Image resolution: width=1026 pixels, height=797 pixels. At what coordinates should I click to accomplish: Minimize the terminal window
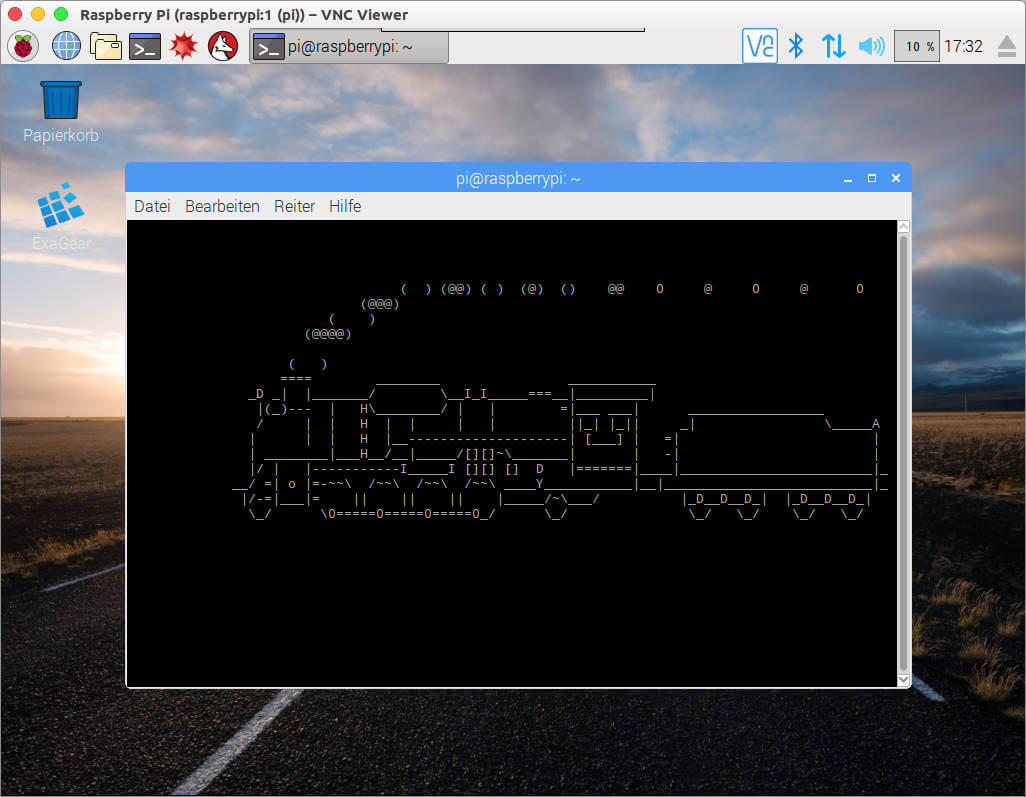848,179
